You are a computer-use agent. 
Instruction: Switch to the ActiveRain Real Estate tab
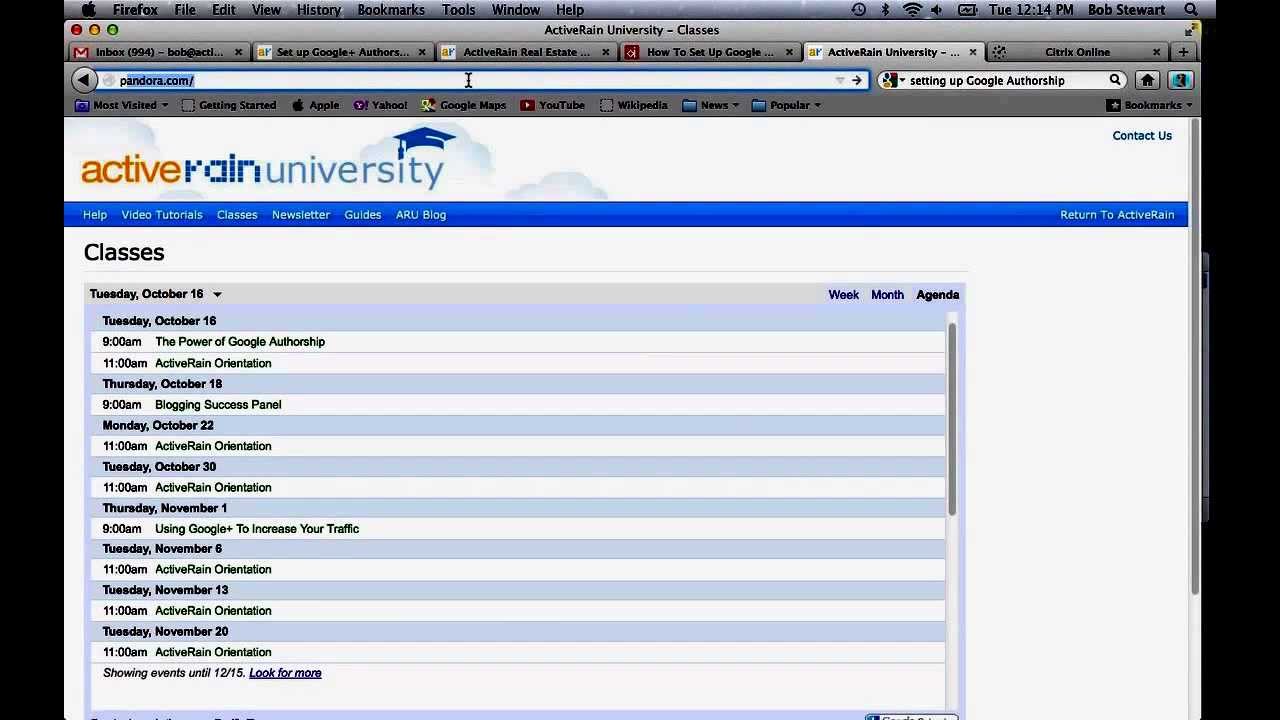click(x=523, y=52)
